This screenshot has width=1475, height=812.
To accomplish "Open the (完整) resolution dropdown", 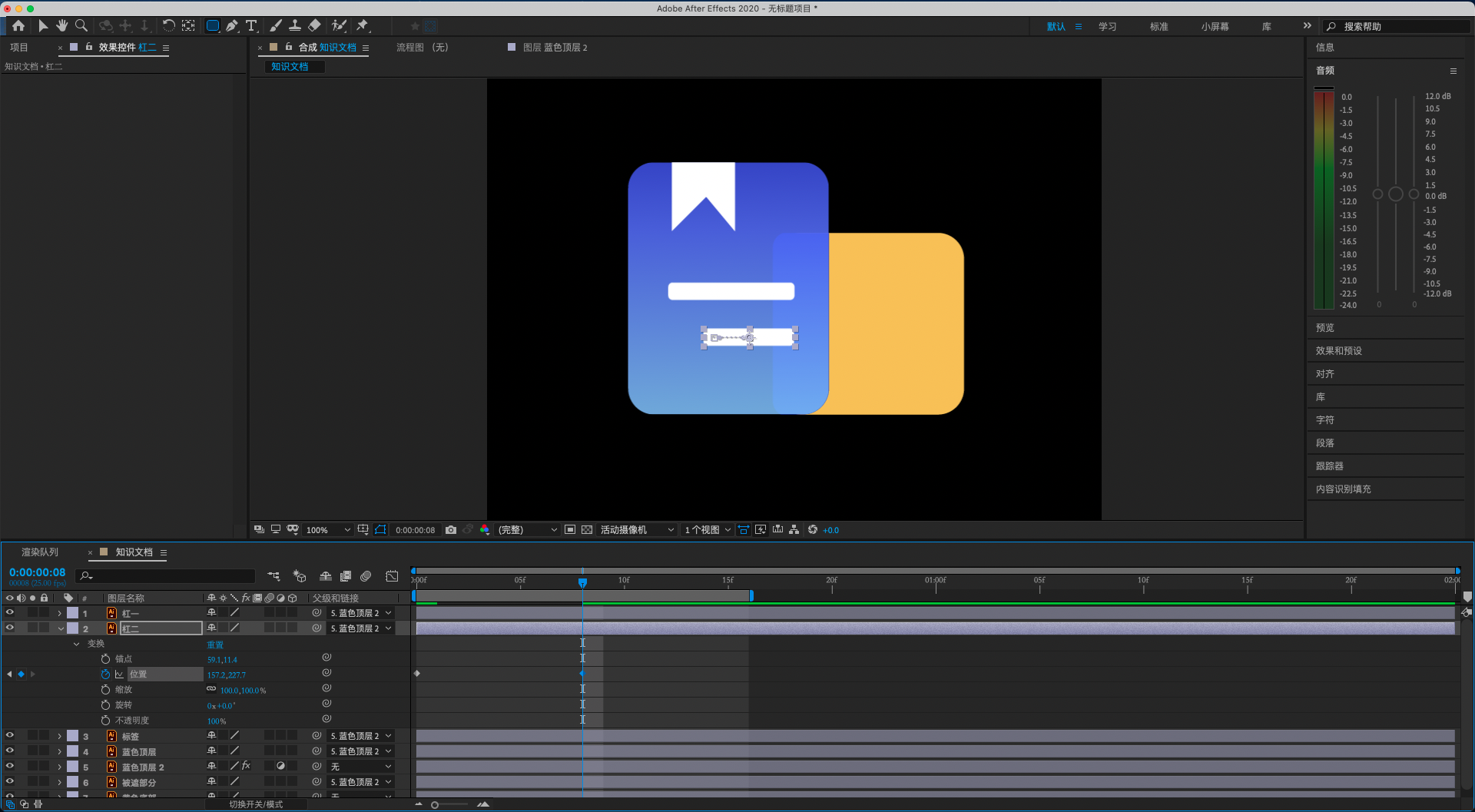I will [527, 530].
